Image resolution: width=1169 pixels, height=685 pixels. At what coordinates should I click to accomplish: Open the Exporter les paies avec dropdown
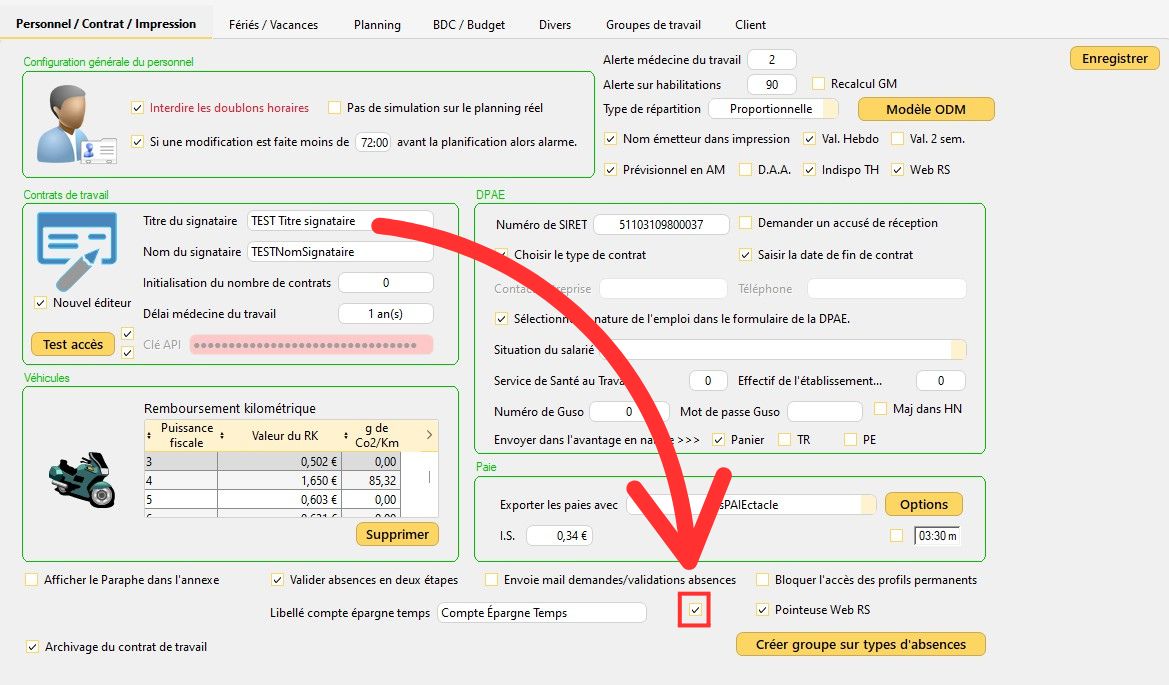[x=868, y=505]
